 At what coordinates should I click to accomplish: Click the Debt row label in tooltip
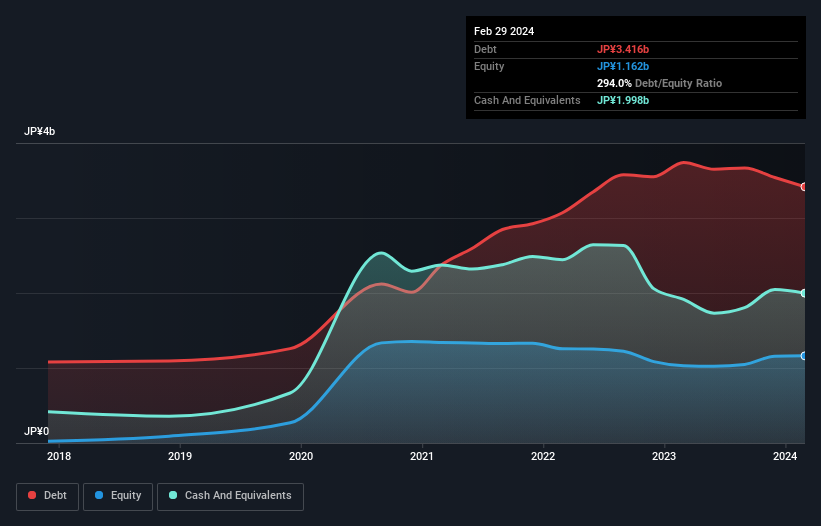click(485, 49)
